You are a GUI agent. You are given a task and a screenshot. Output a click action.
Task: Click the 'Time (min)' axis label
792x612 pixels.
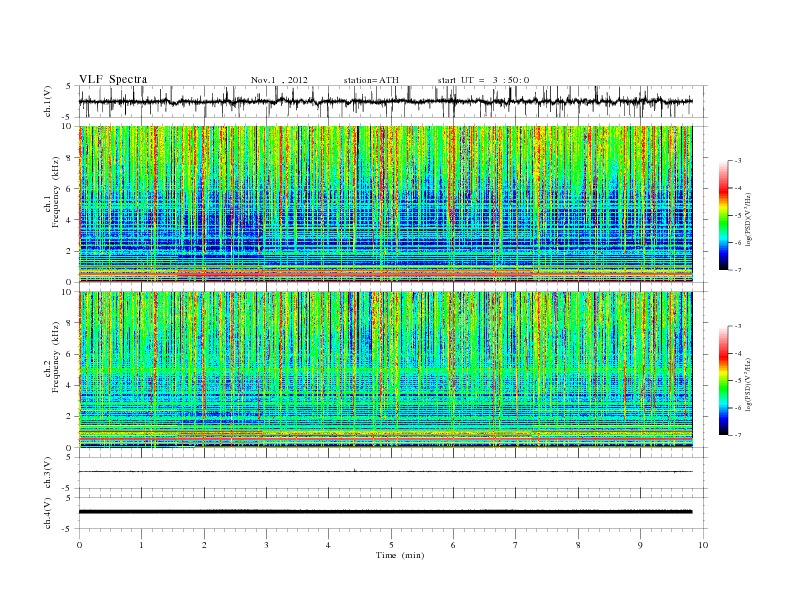coord(400,555)
